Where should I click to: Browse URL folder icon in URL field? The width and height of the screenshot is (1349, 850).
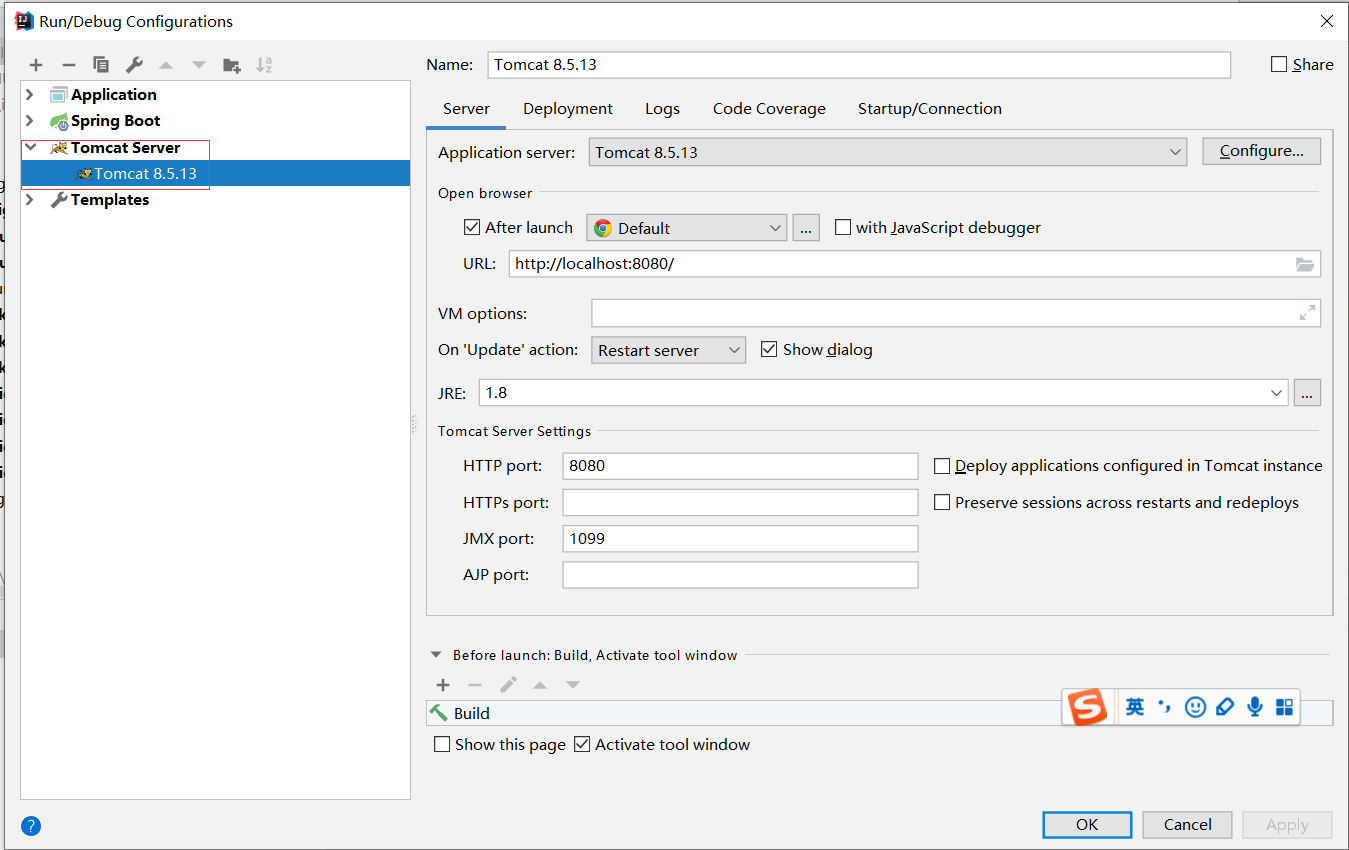[x=1305, y=264]
